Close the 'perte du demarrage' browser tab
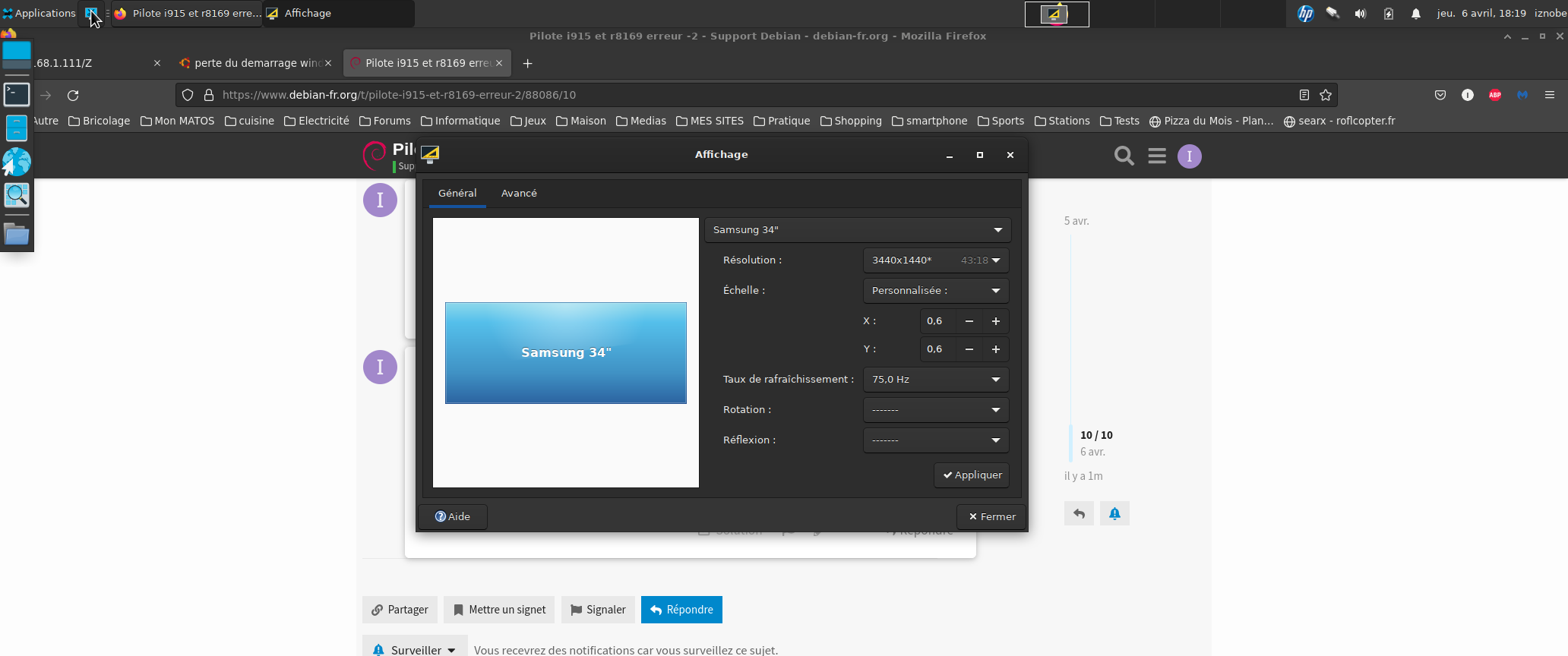The width and height of the screenshot is (1568, 656). (328, 63)
